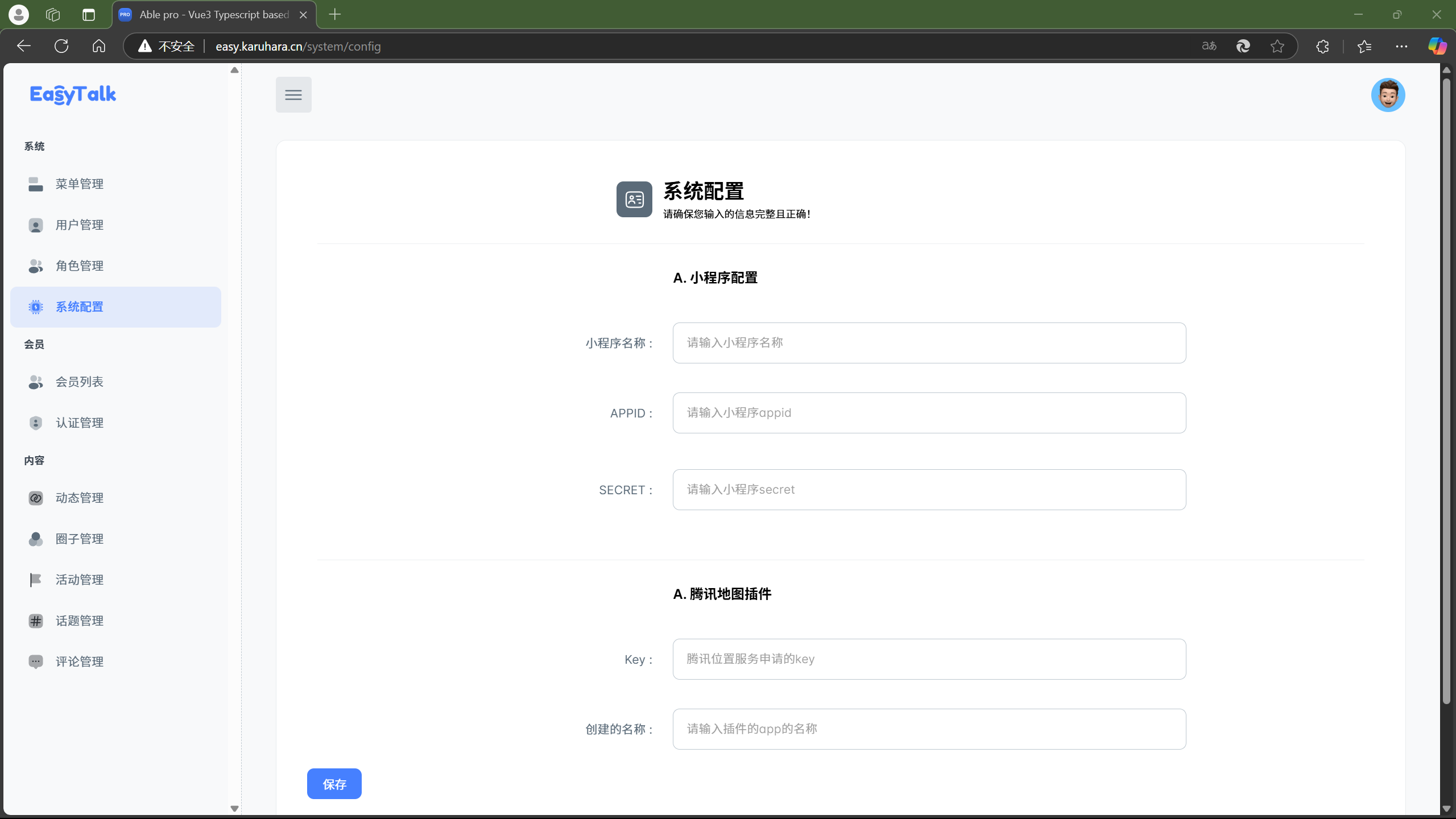
Task: Open 圈子管理 in the sidebar
Action: 80,539
